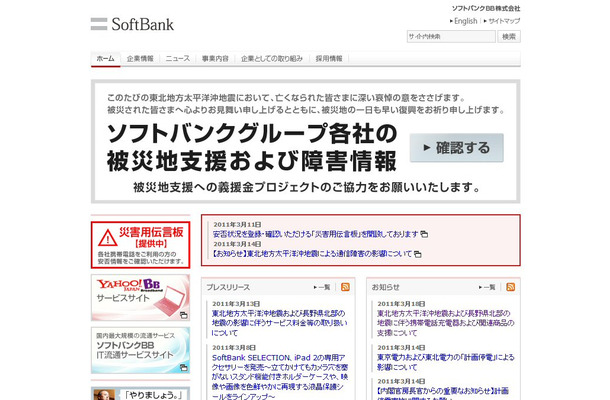Click the disaster warning triangle icon
Image resolution: width=610 pixels, height=400 pixels.
(x=108, y=237)
